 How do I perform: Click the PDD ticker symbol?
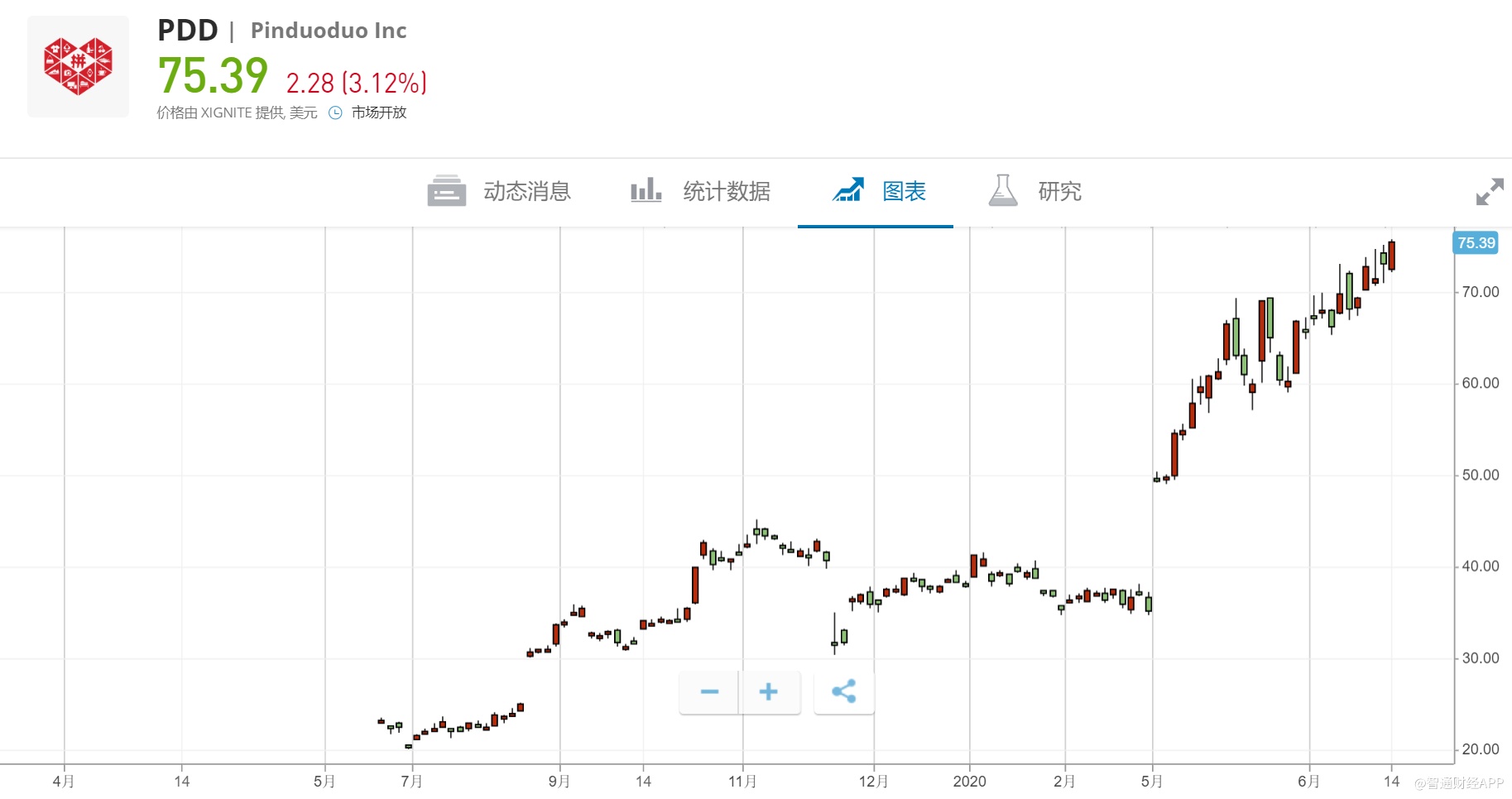point(188,31)
